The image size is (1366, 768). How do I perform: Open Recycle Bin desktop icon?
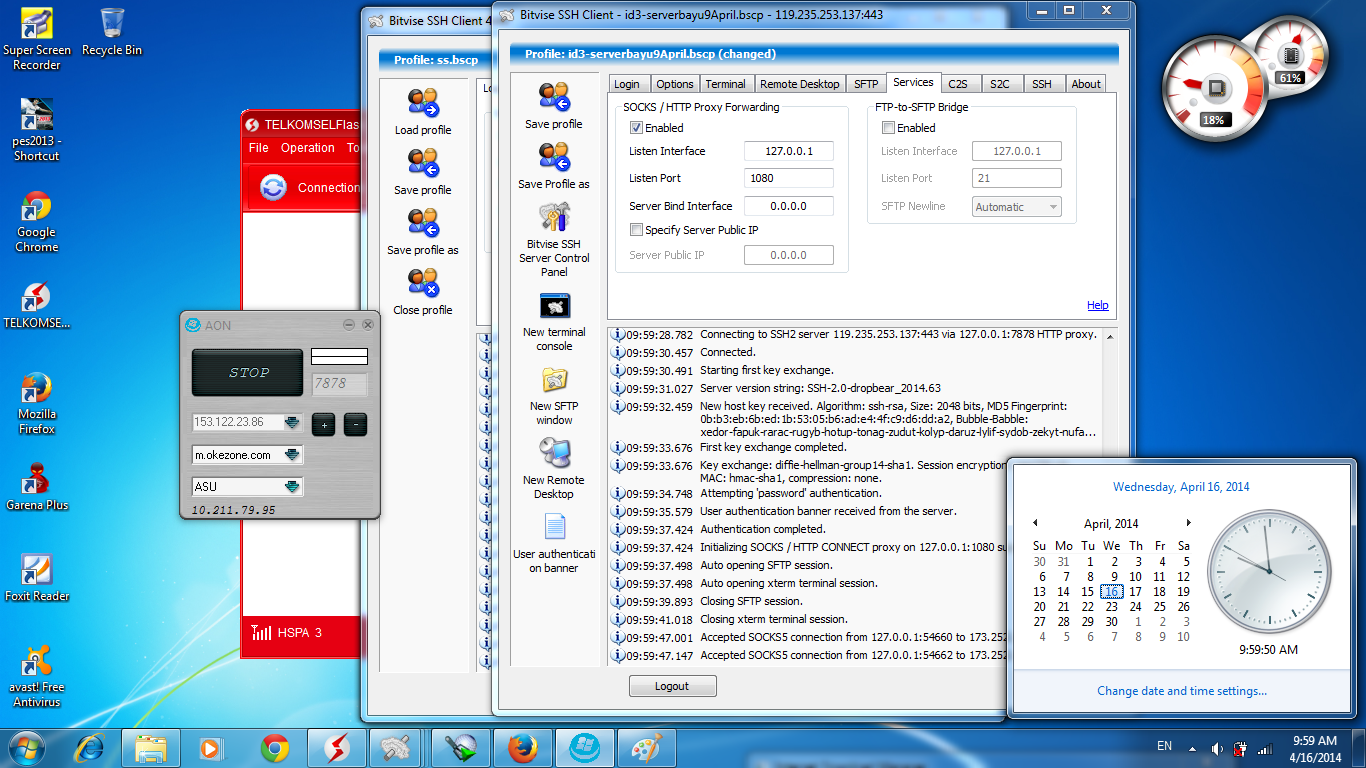pyautogui.click(x=112, y=31)
